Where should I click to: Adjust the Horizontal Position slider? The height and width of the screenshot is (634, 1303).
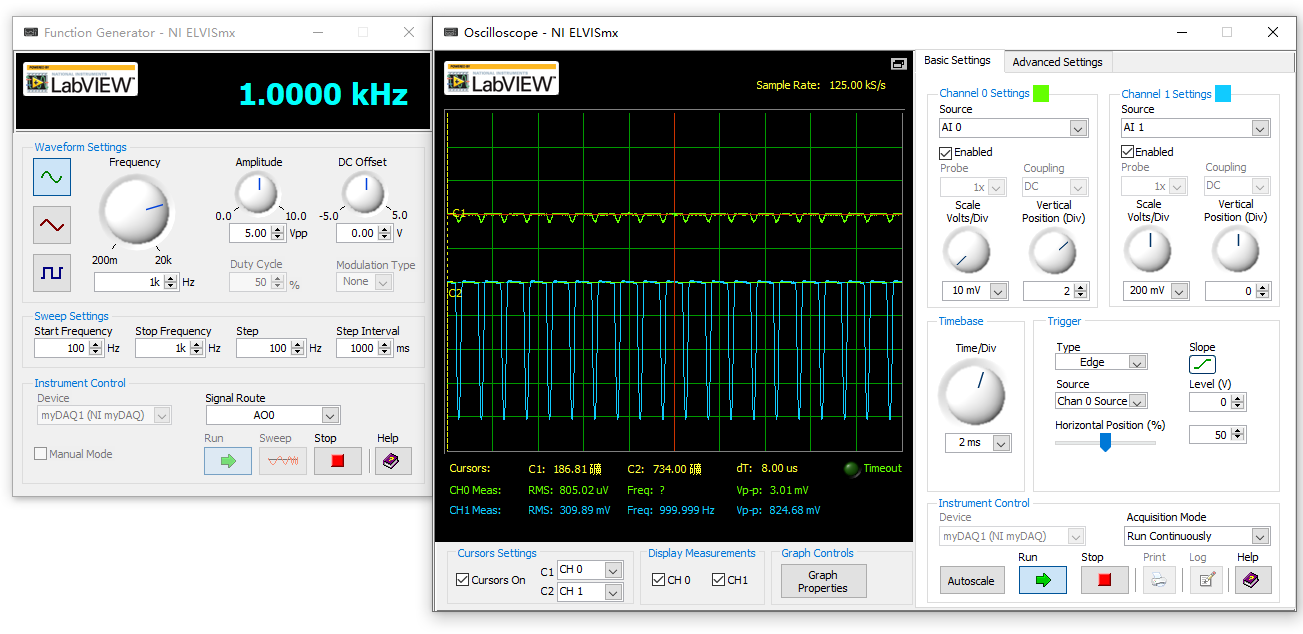1105,442
